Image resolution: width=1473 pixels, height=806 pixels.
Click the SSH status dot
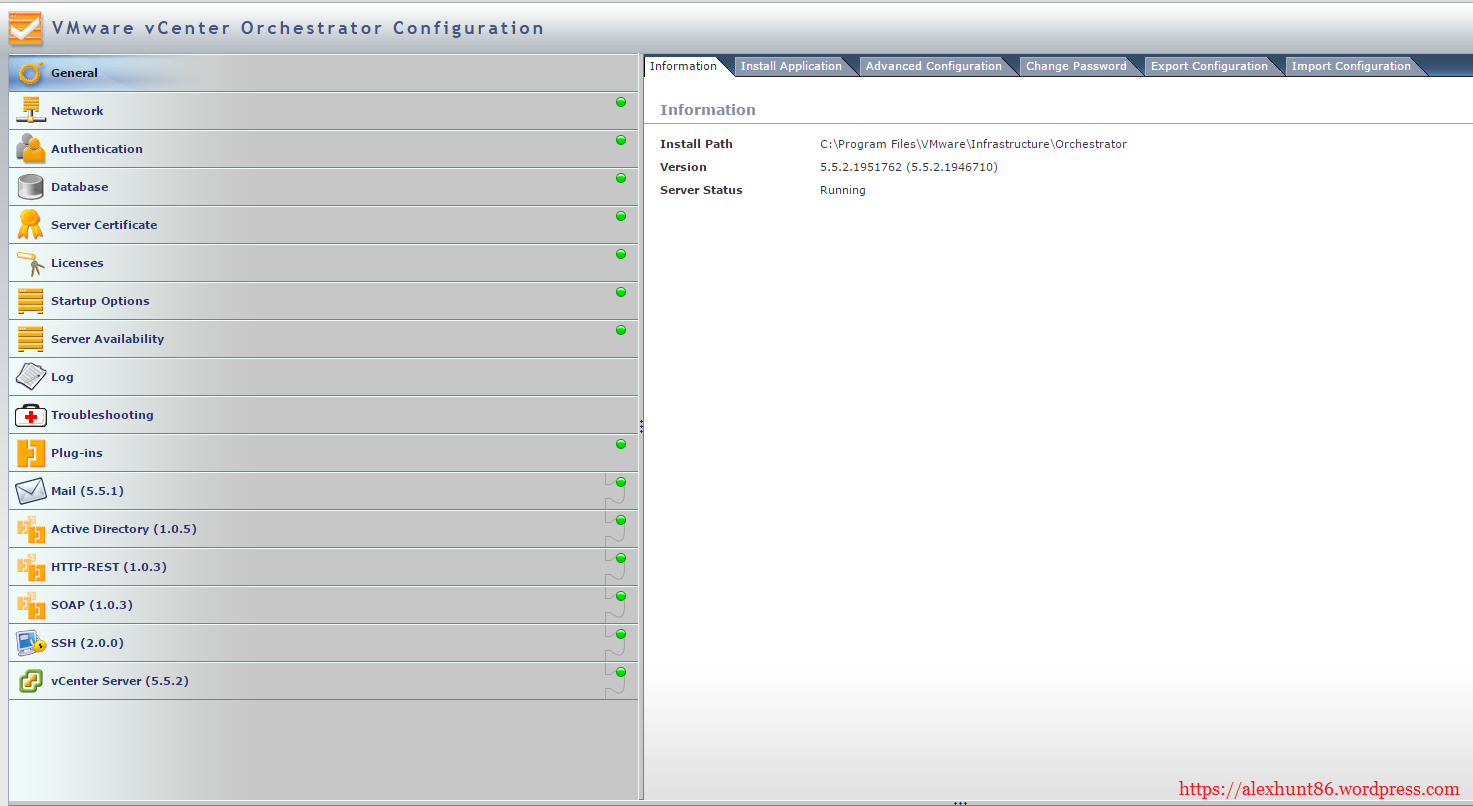621,634
